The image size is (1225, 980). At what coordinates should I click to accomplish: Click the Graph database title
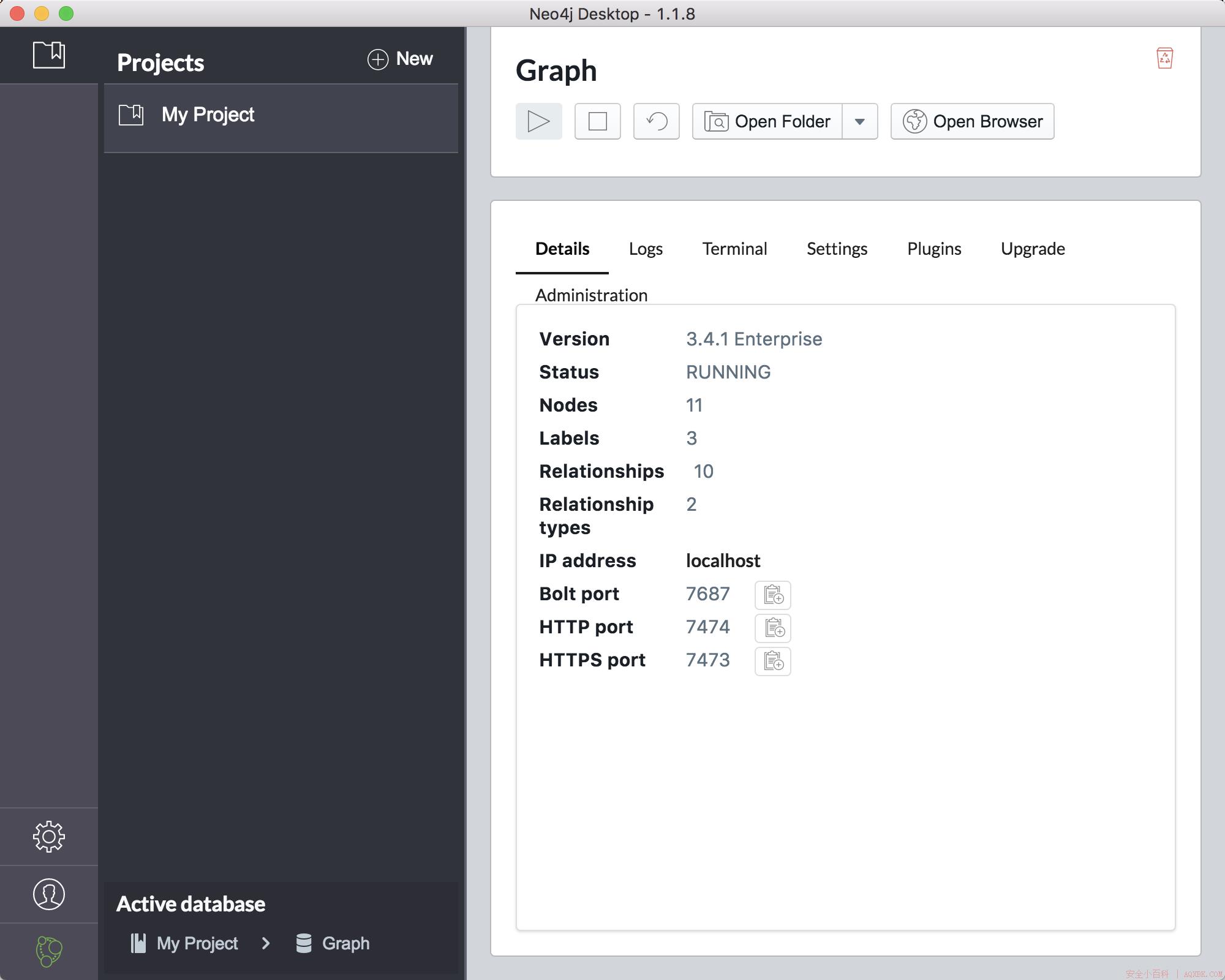[556, 70]
